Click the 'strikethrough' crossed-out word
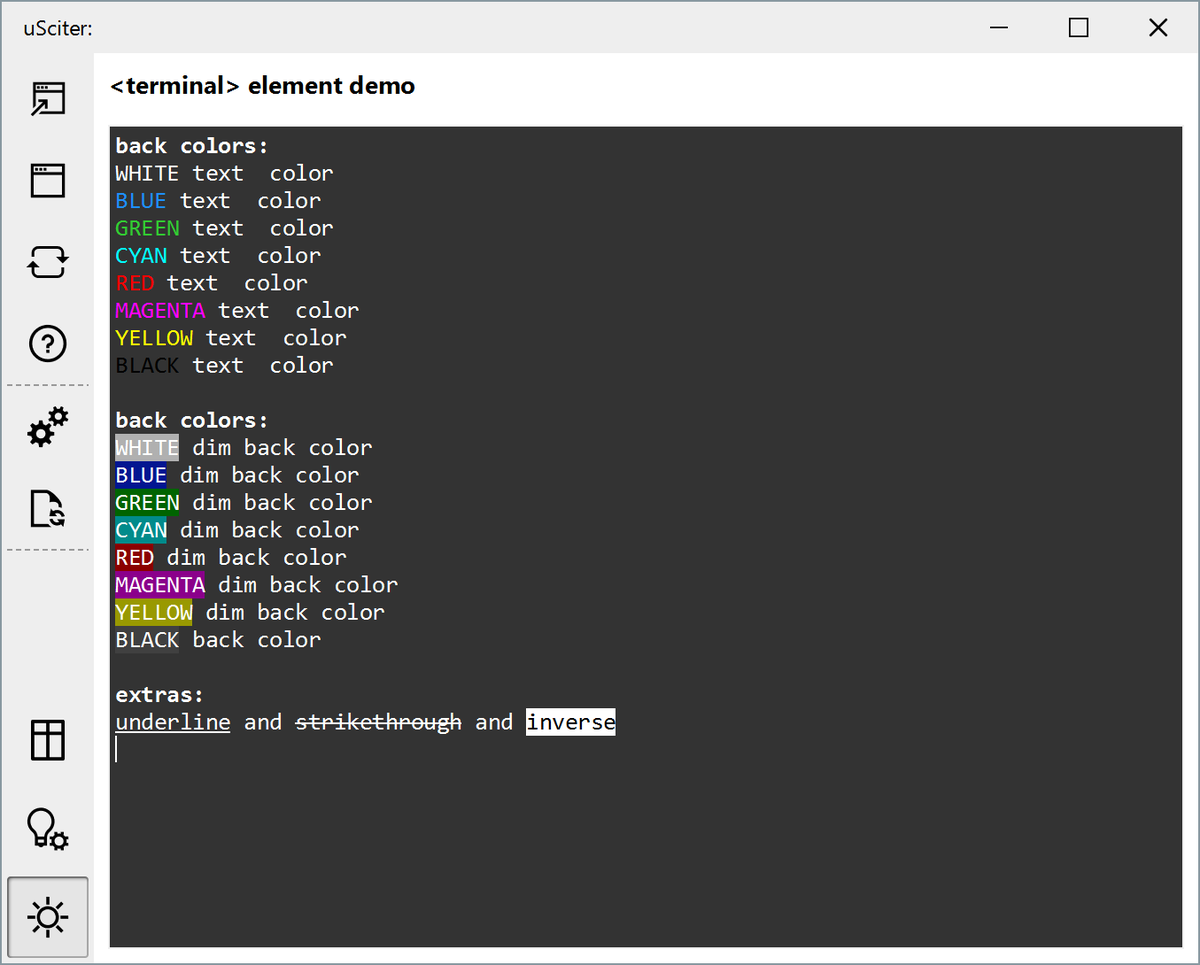The width and height of the screenshot is (1200, 965). [x=379, y=722]
